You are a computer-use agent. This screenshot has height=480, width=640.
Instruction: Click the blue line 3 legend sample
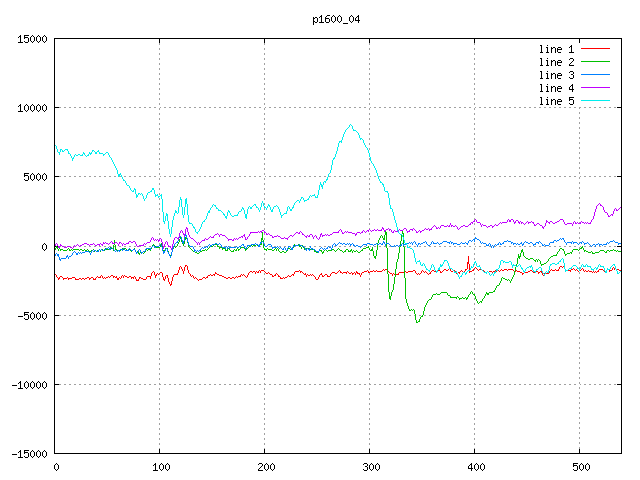tap(595, 75)
